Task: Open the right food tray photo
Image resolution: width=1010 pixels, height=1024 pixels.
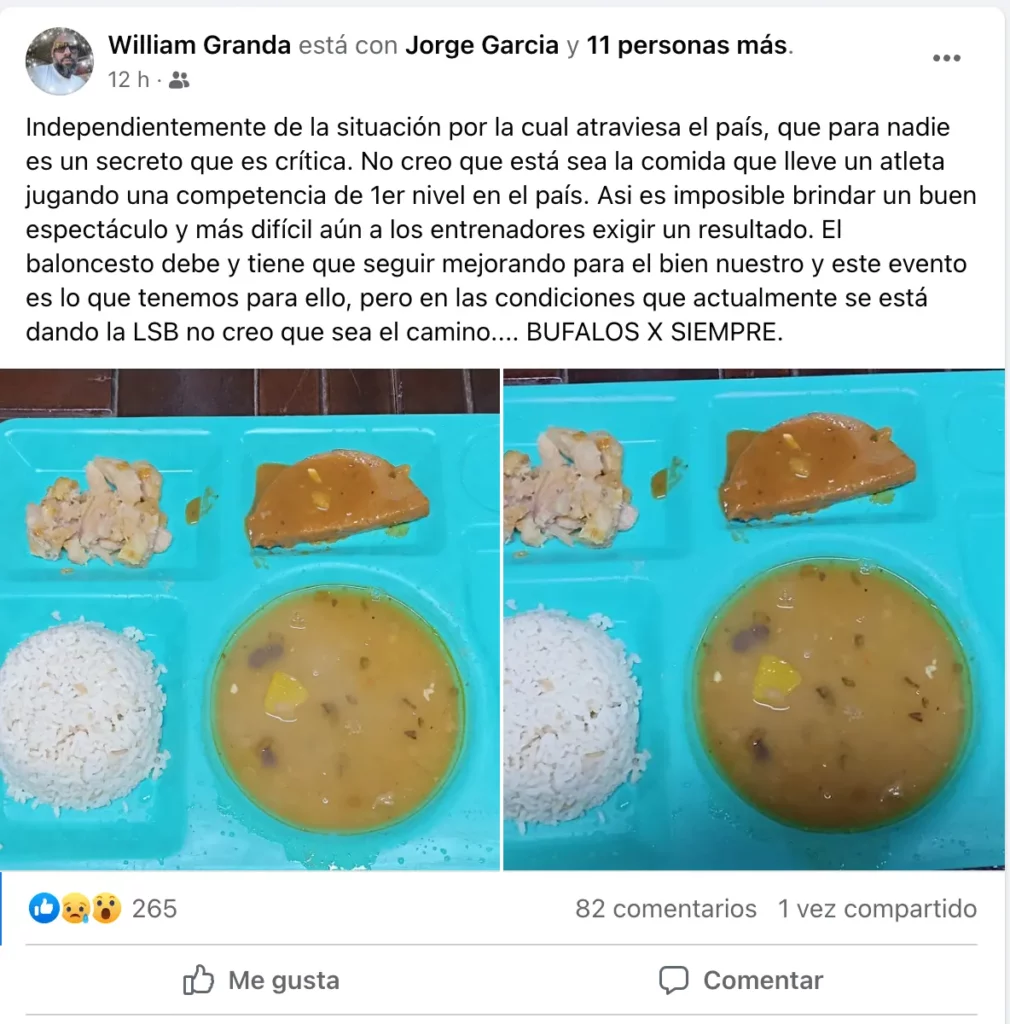Action: (754, 620)
